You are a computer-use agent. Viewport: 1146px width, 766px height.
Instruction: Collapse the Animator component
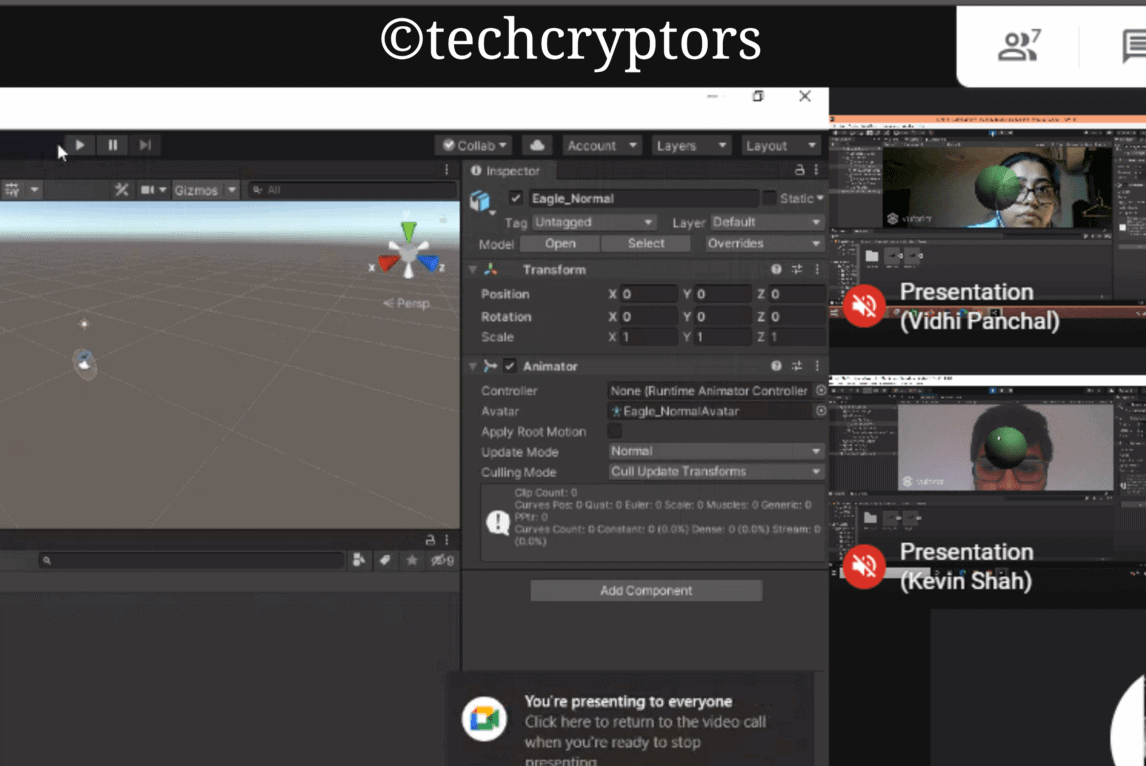pyautogui.click(x=473, y=366)
